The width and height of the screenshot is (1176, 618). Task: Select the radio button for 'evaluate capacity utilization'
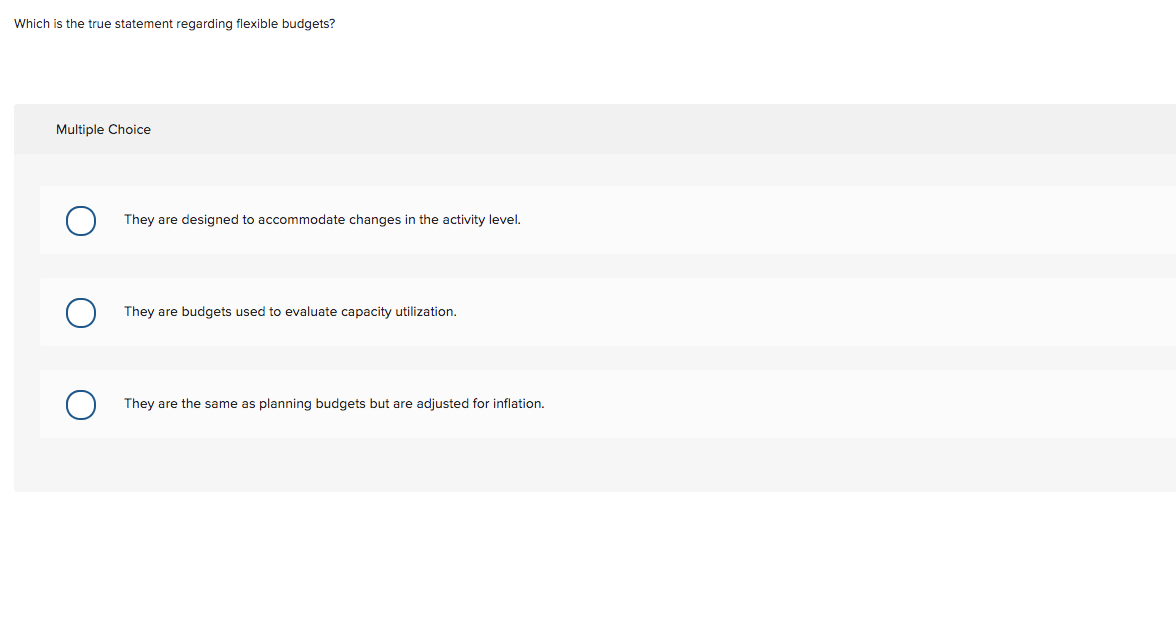(81, 312)
